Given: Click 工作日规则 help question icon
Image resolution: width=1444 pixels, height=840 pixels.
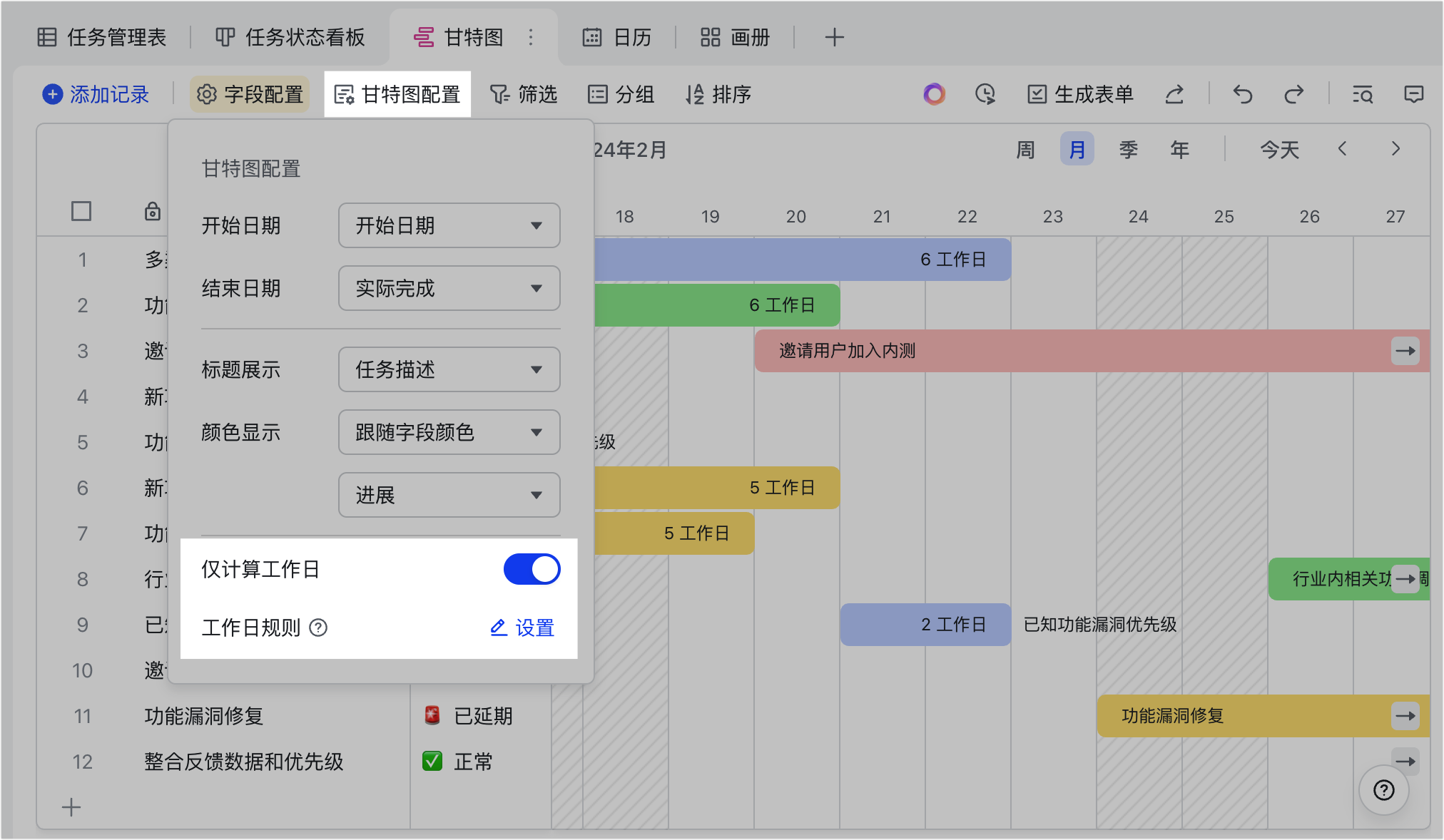Looking at the screenshot, I should click(x=318, y=628).
